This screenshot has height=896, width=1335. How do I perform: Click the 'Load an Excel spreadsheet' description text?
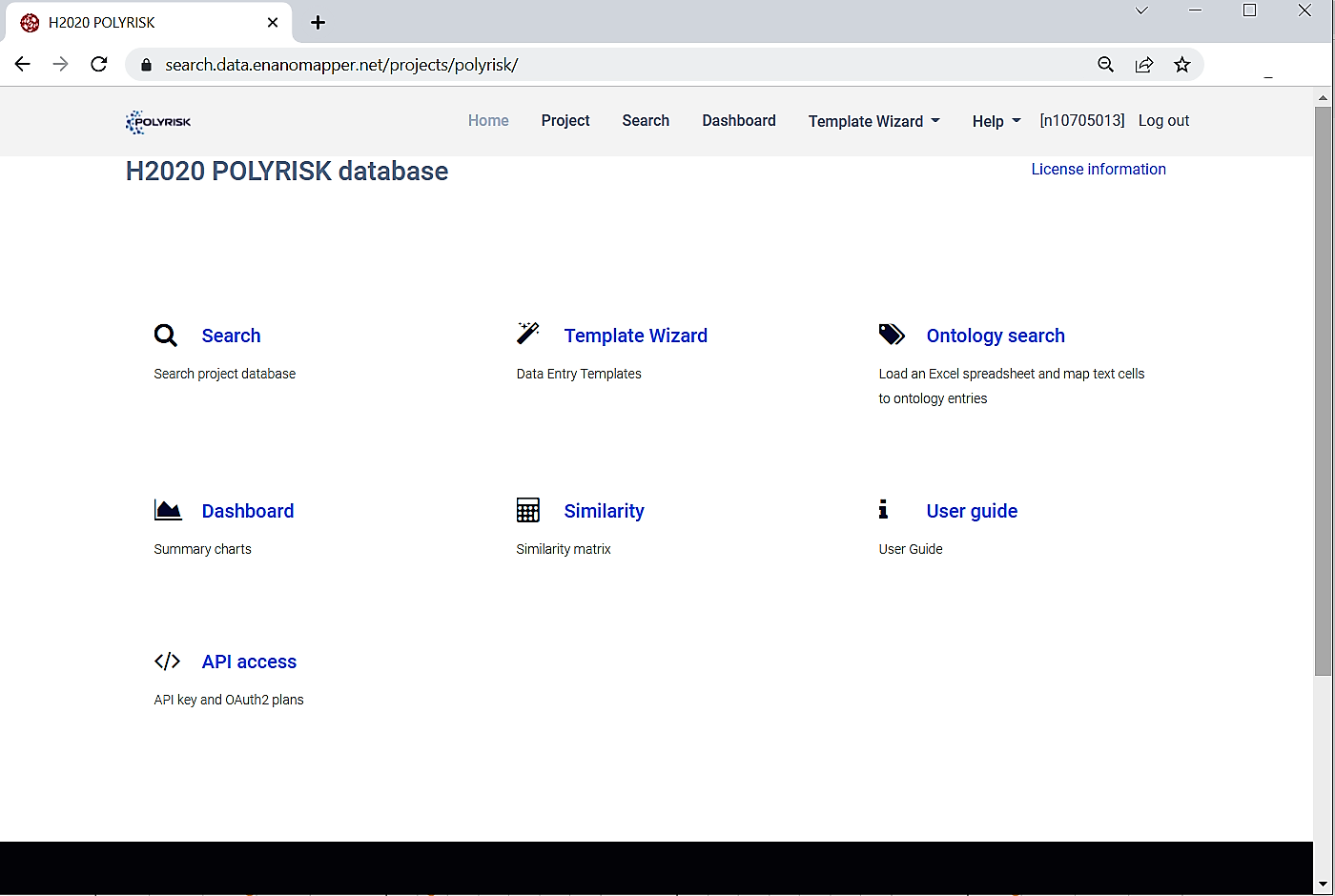click(1012, 386)
